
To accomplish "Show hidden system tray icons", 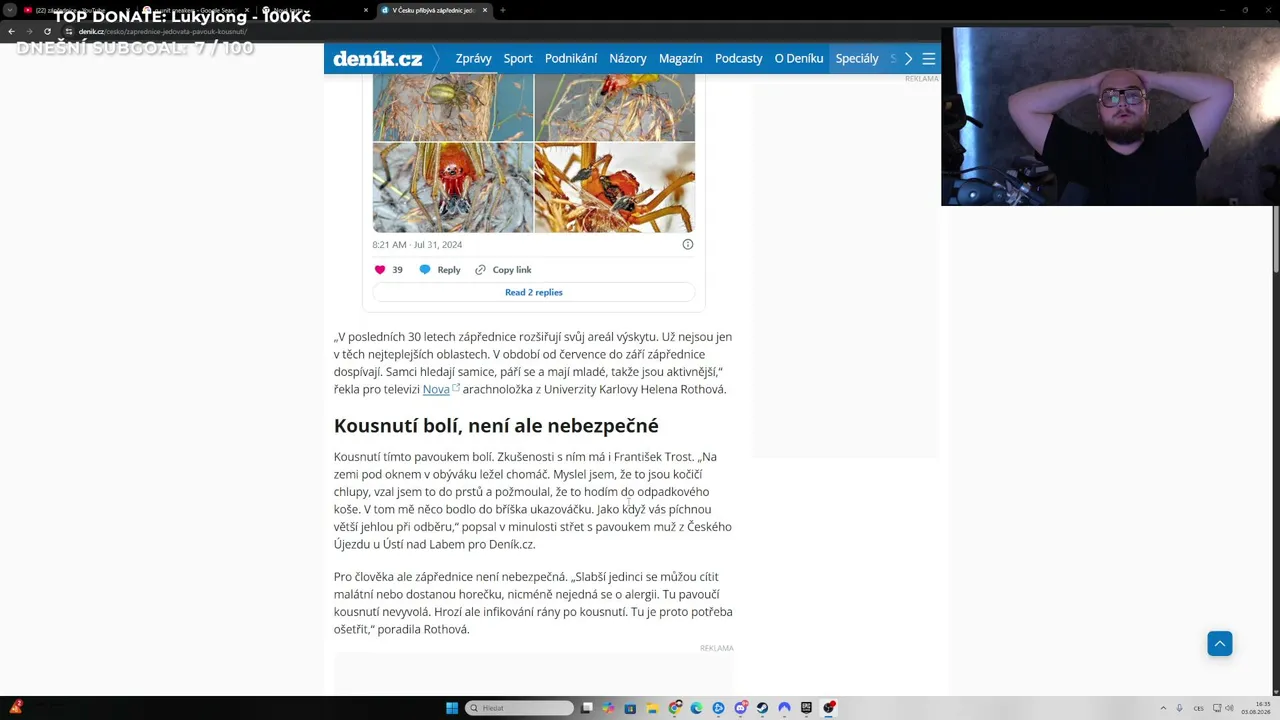I will click(x=1162, y=708).
